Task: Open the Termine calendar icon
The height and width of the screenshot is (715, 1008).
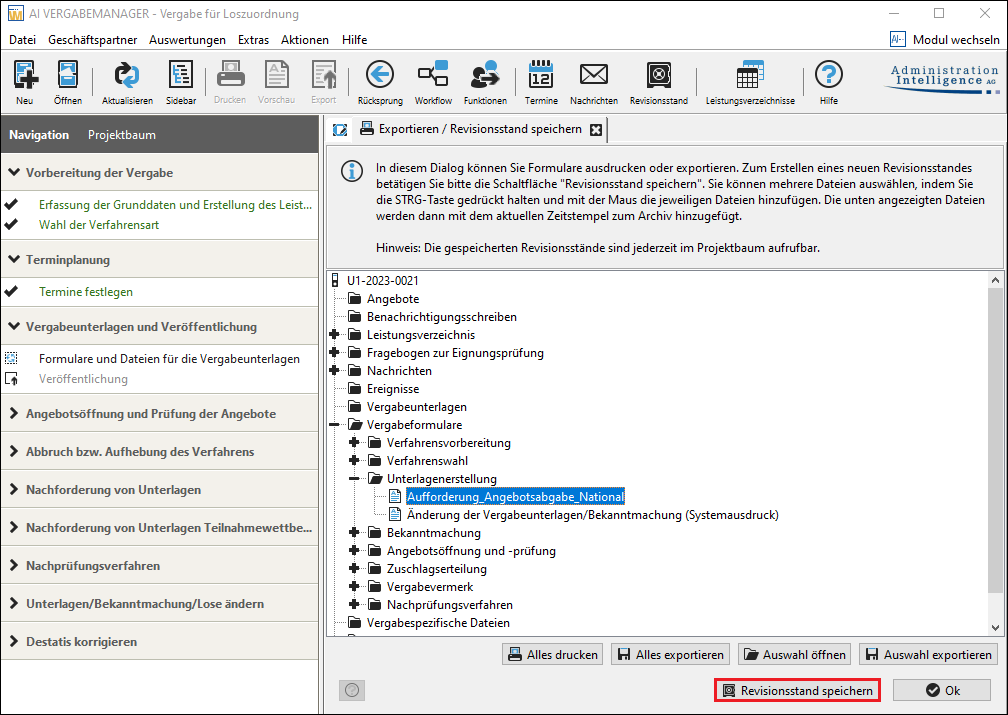Action: 541,75
